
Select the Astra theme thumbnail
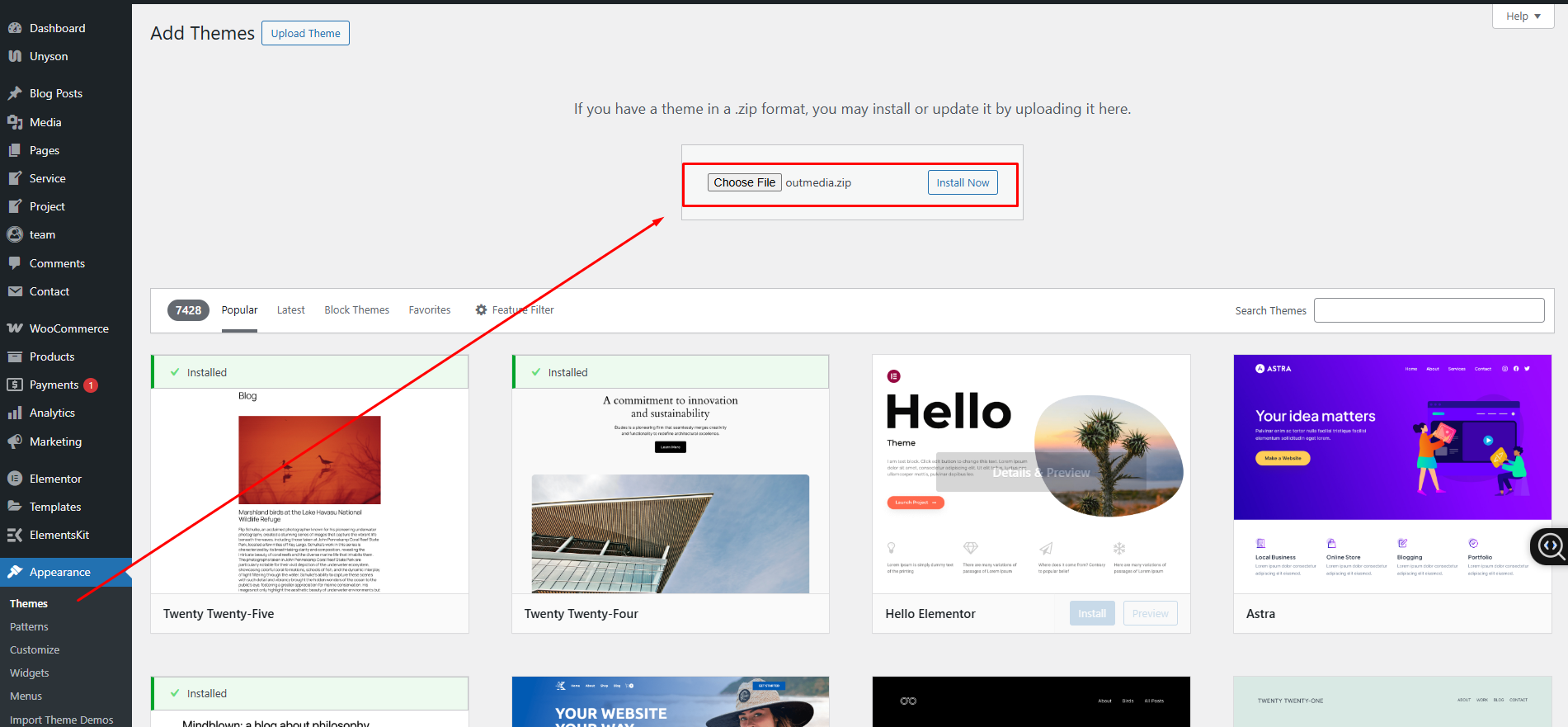point(1391,474)
